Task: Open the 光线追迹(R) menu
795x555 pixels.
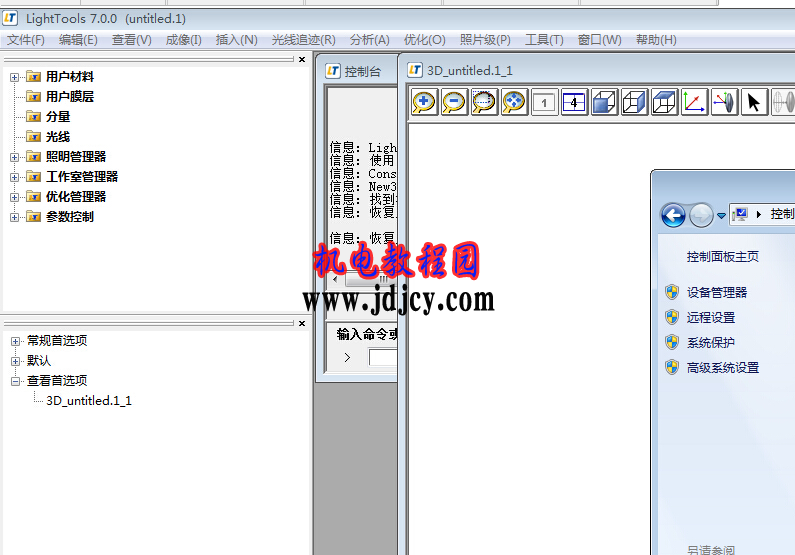Action: (304, 40)
